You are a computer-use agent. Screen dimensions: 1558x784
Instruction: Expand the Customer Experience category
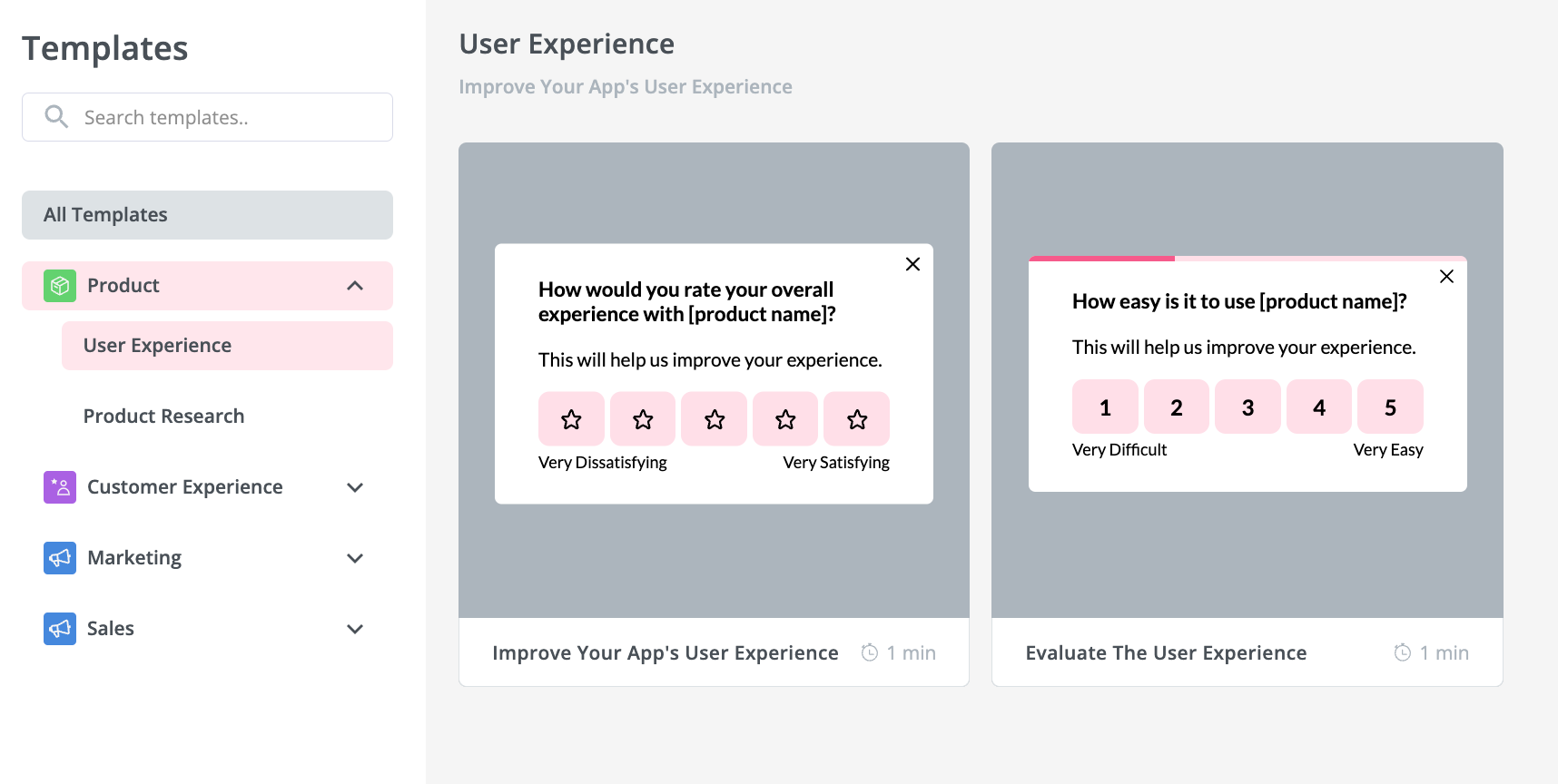(355, 487)
